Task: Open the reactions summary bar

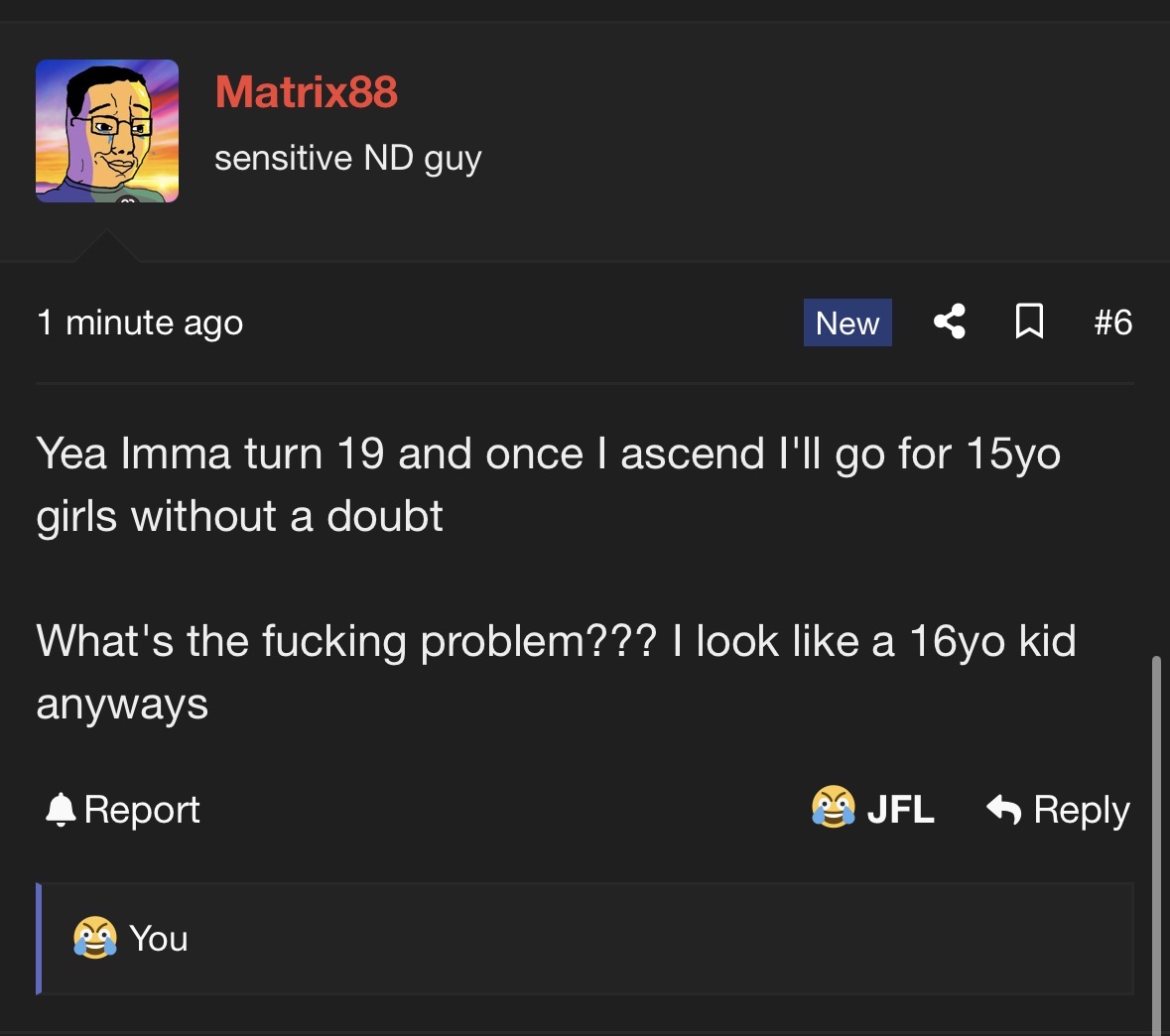Action: click(586, 938)
